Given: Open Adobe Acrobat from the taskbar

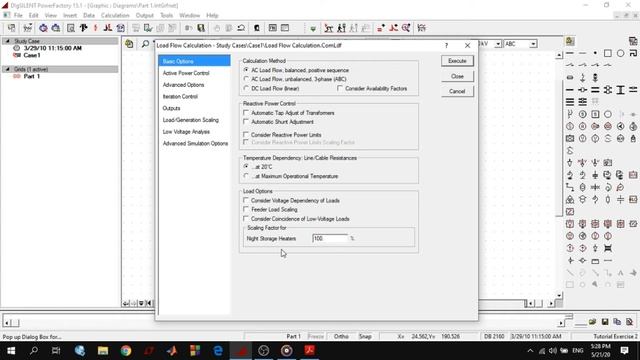Looking at the screenshot, I should 309,351.
